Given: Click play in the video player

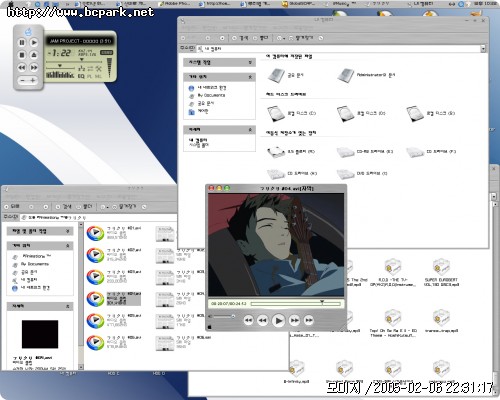Looking at the screenshot, I should (x=278, y=321).
